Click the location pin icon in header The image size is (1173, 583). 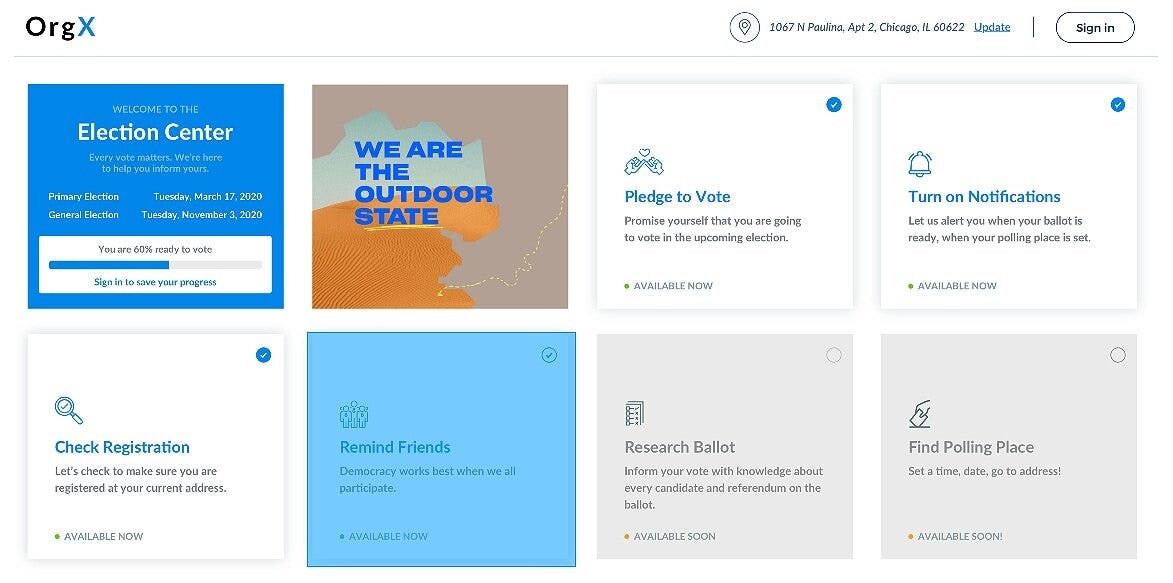pyautogui.click(x=744, y=28)
